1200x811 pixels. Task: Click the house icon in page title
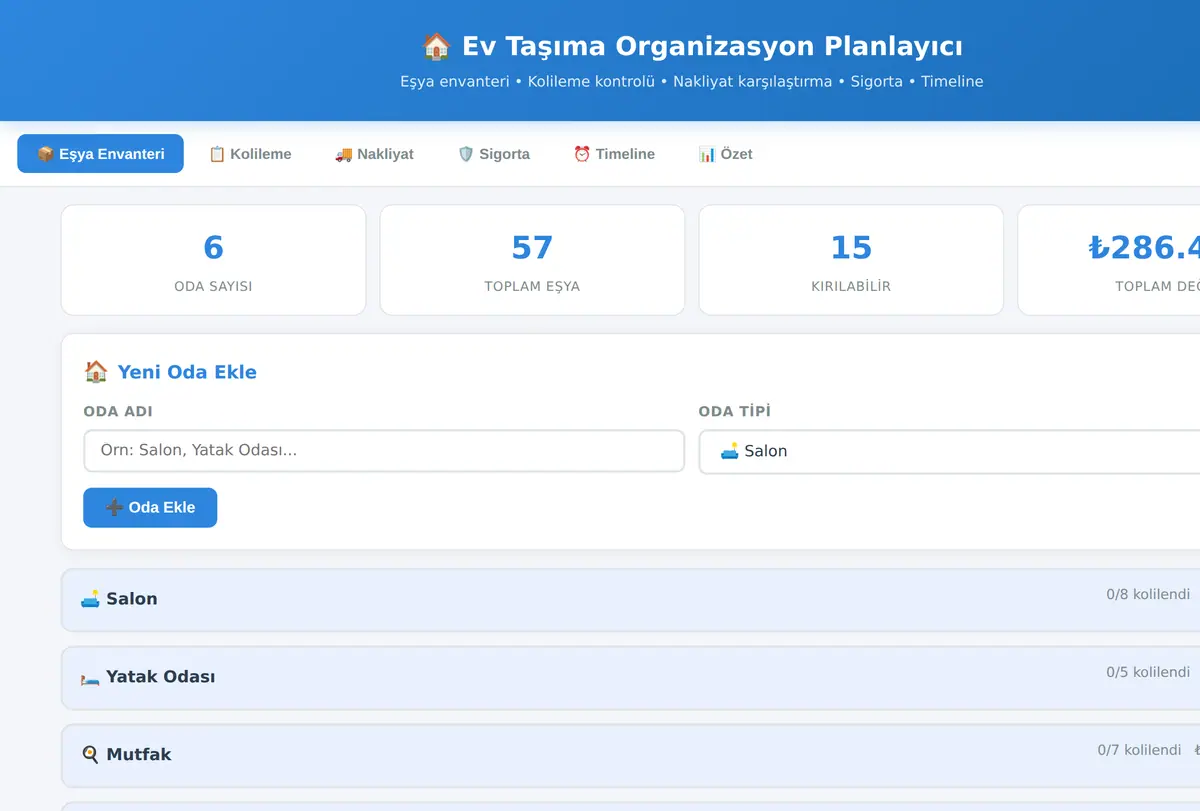(437, 47)
